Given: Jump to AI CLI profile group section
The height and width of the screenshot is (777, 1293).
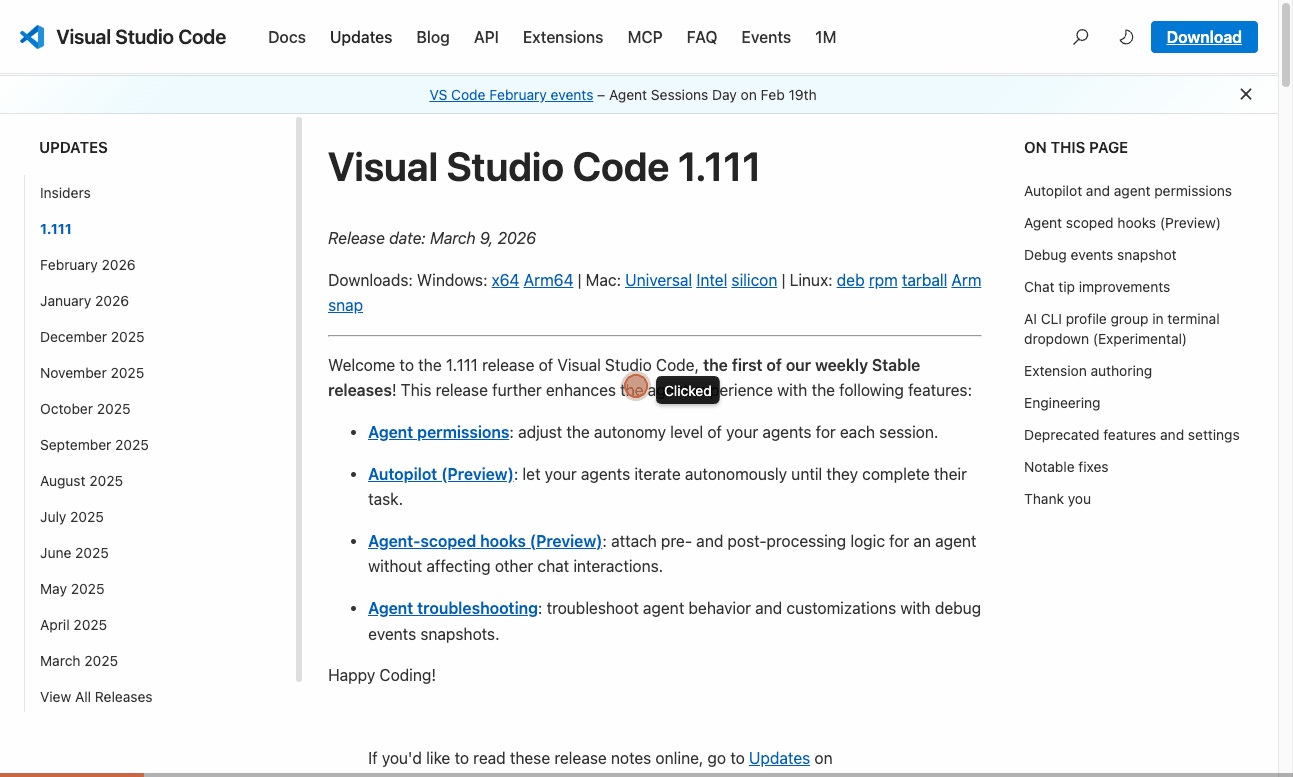Looking at the screenshot, I should point(1122,329).
